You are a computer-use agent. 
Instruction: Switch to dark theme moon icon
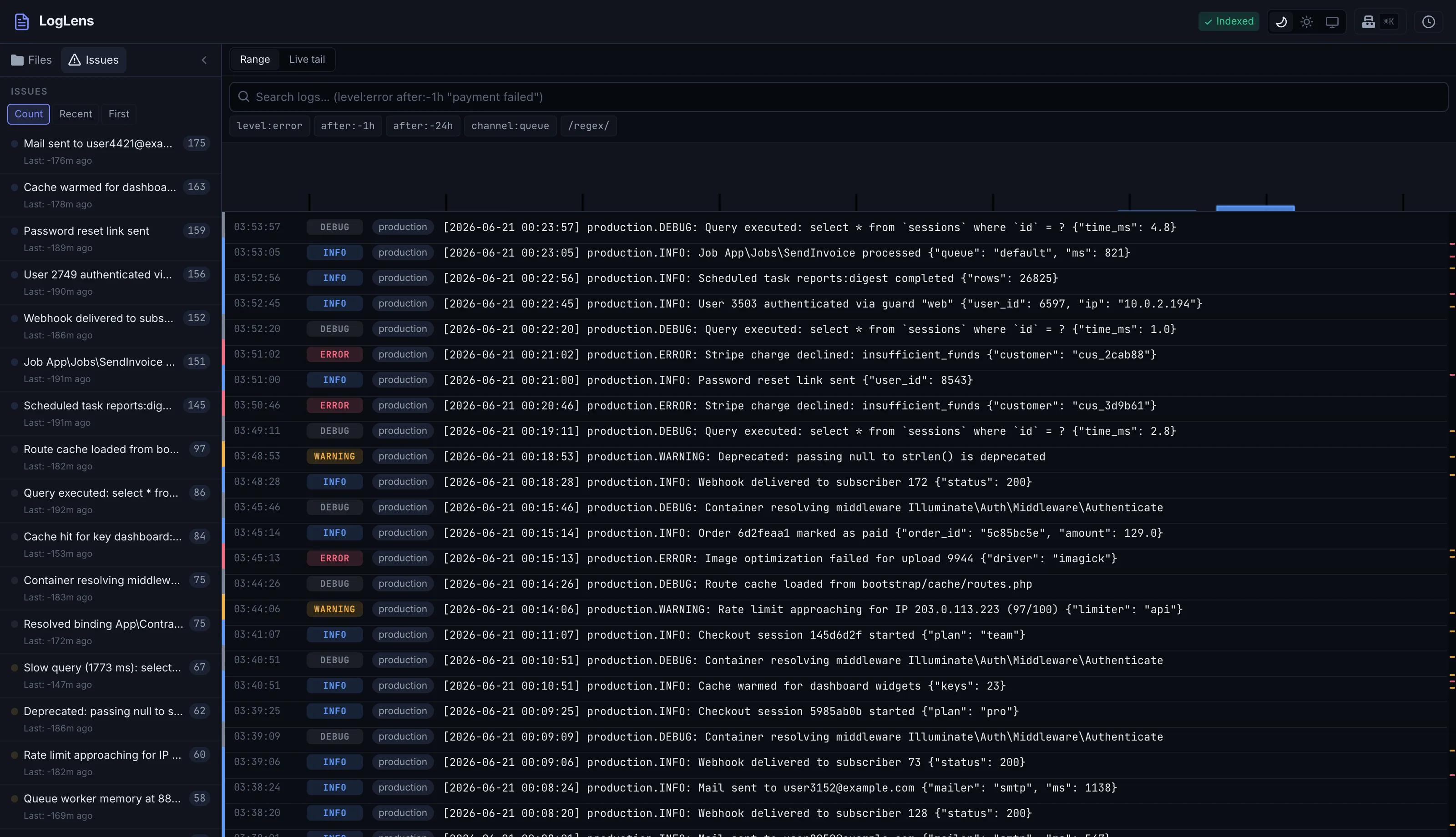1281,22
